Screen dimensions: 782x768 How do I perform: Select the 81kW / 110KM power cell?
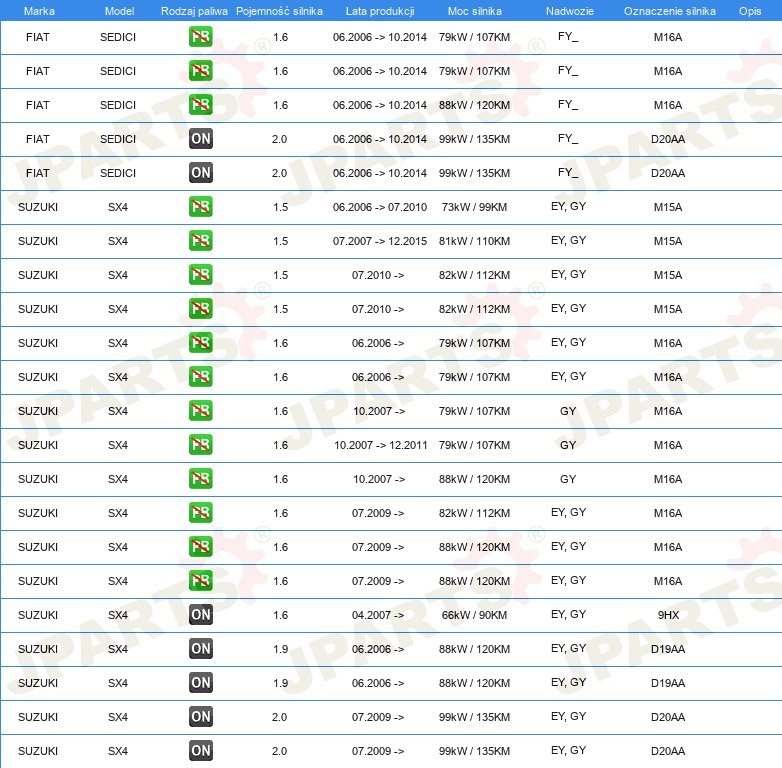point(474,241)
